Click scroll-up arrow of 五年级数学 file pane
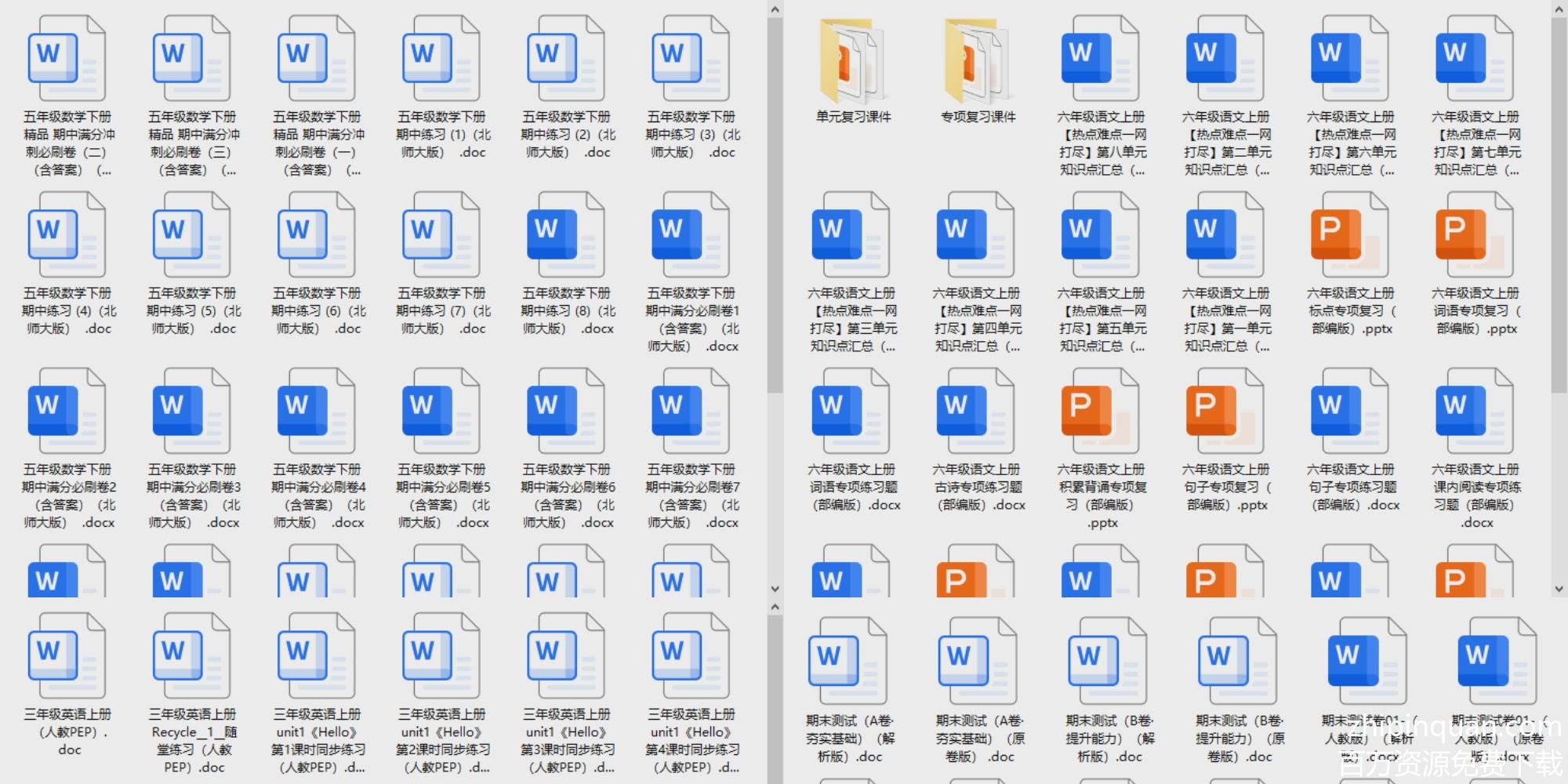Viewport: 1568px width, 784px height. click(775, 9)
